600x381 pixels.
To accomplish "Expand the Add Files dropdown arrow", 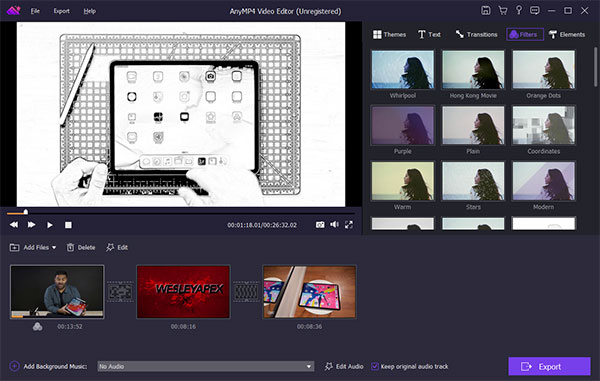I will (54, 247).
